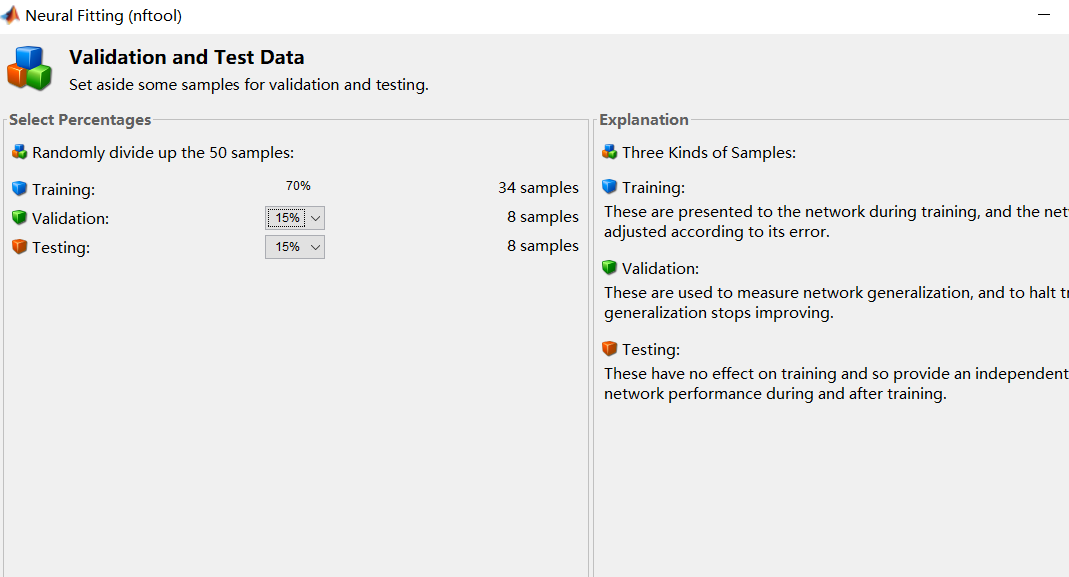1069x577 pixels.
Task: Click the 'Validation and Test Data' heading
Action: tap(187, 57)
